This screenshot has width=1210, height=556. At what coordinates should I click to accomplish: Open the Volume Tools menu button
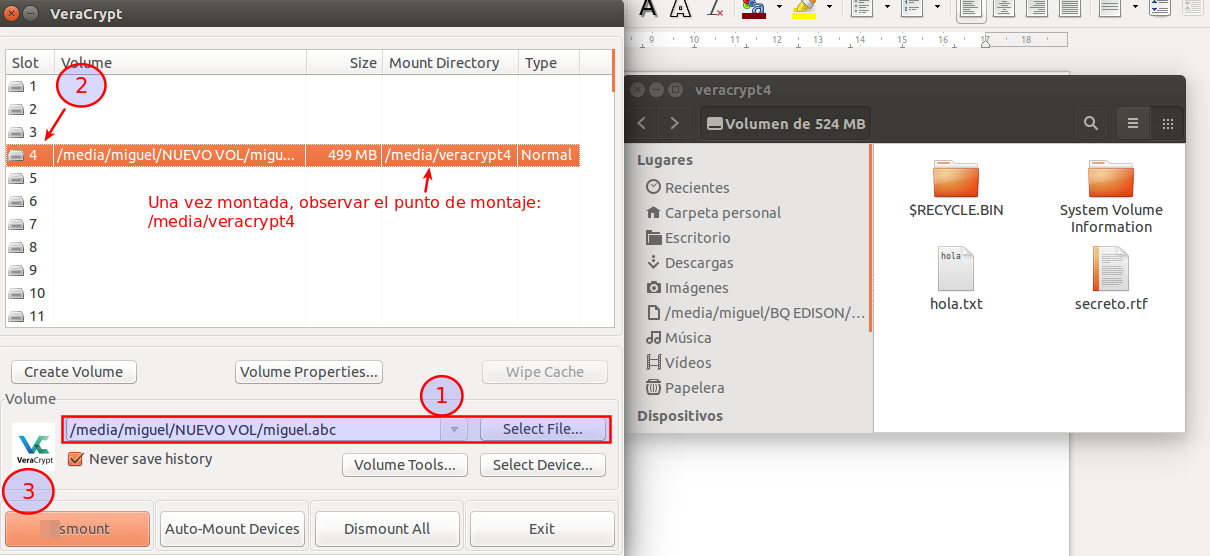pyautogui.click(x=405, y=465)
